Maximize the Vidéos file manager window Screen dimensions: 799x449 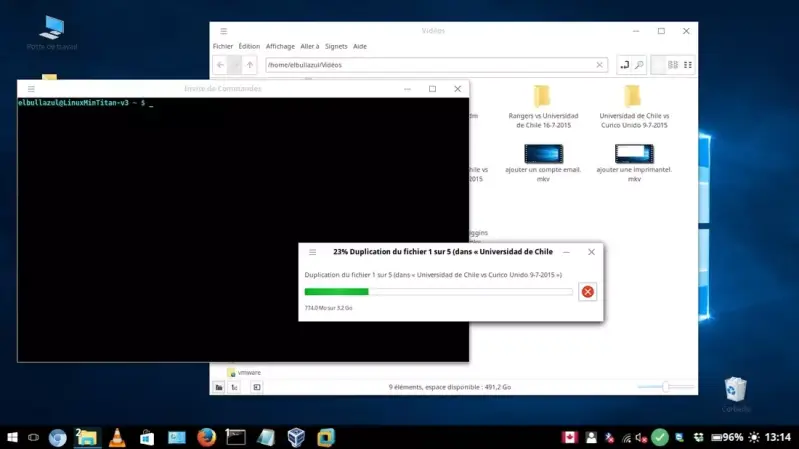click(x=661, y=31)
